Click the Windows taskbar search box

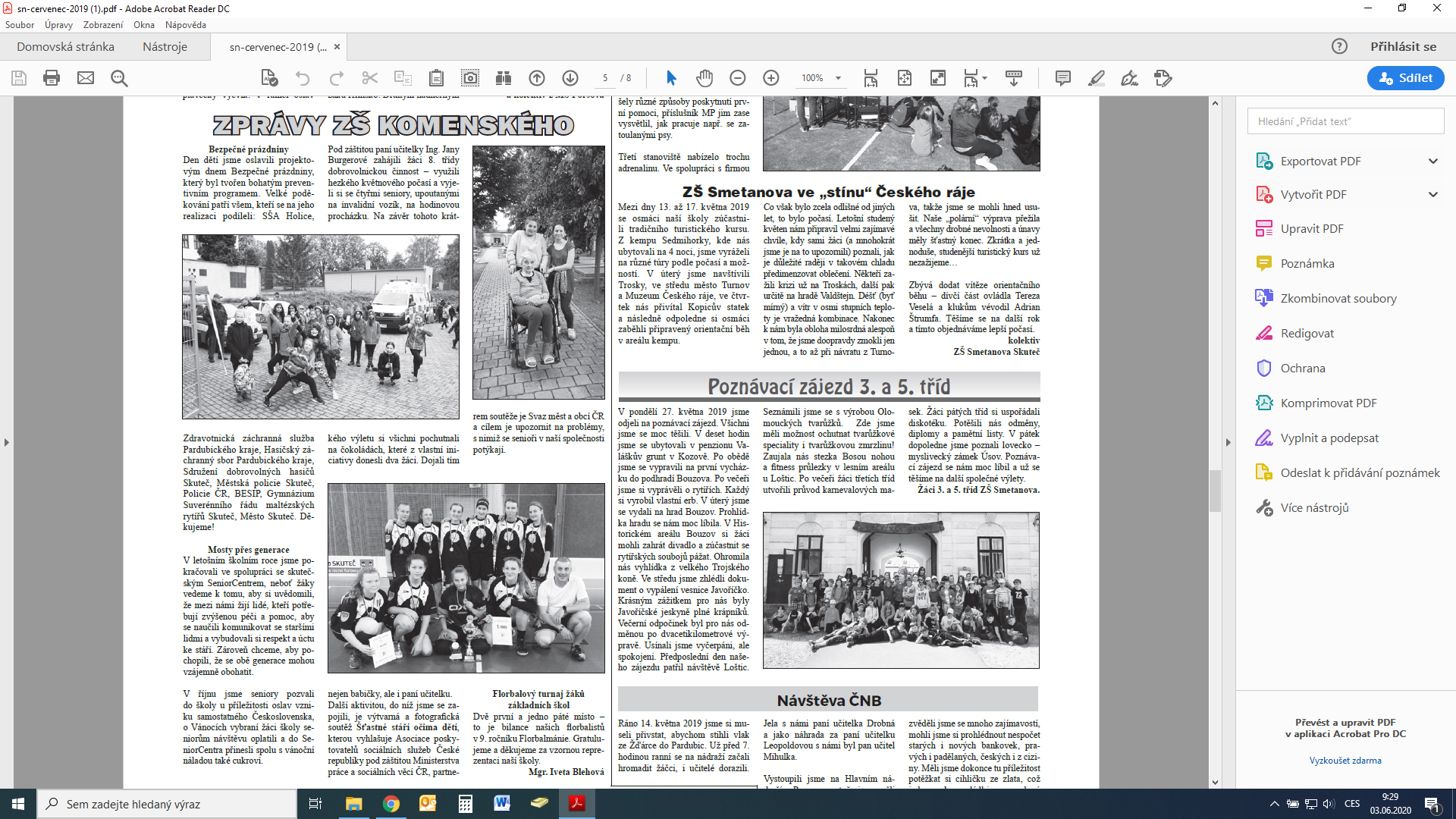point(167,804)
